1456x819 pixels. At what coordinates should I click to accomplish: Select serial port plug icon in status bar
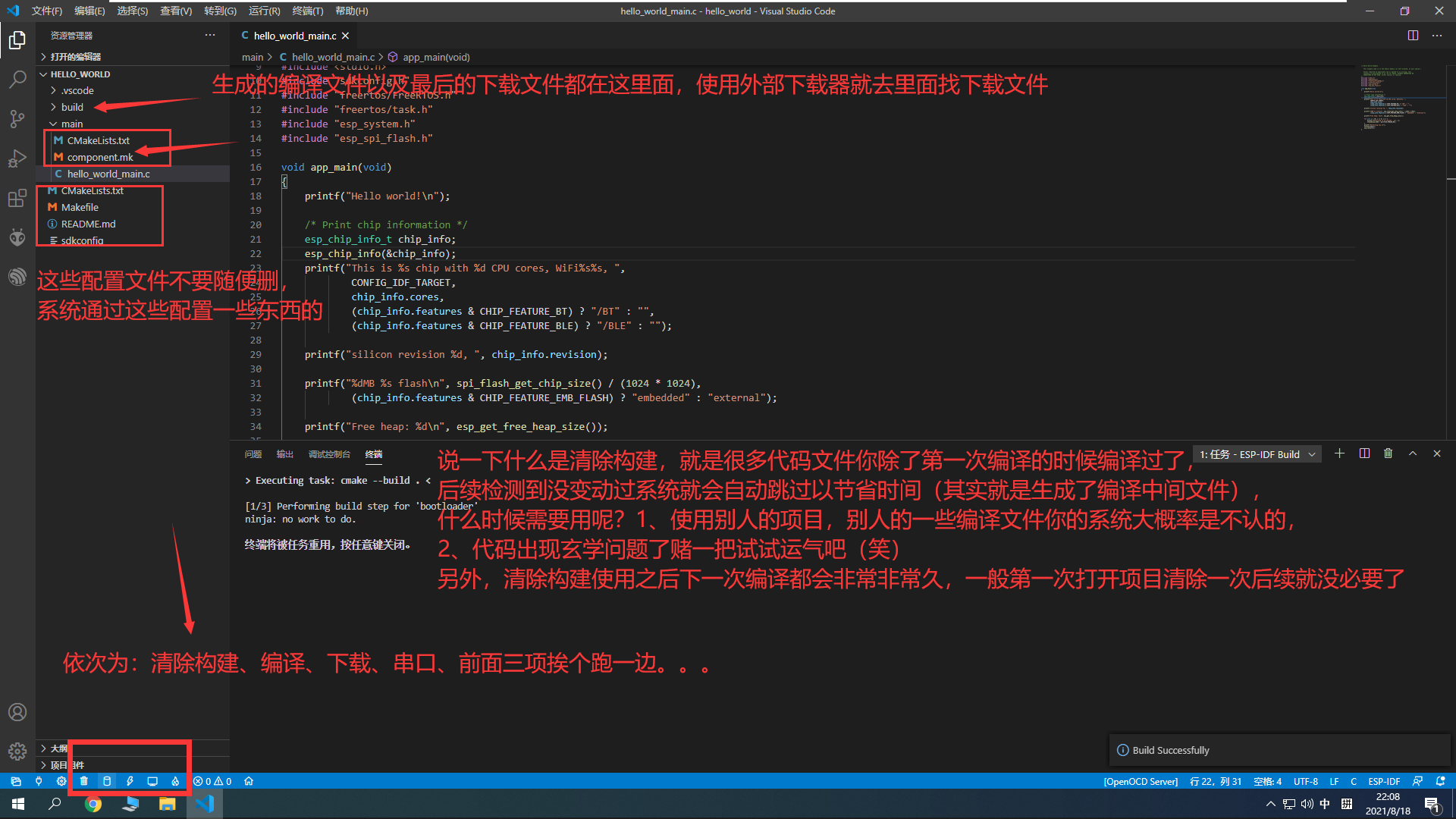pyautogui.click(x=39, y=781)
